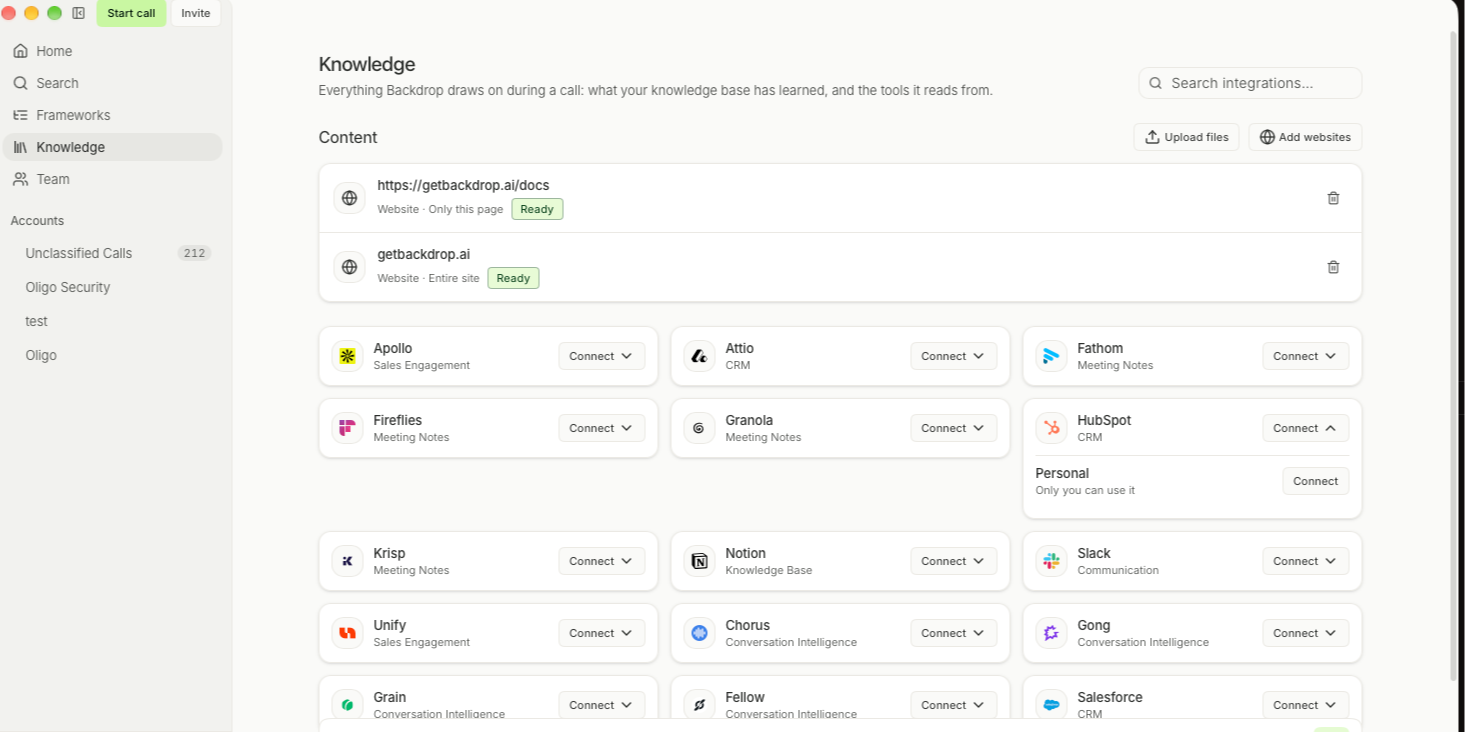The height and width of the screenshot is (732, 1465).
Task: Click the Apollo integration logo
Action: 348,356
